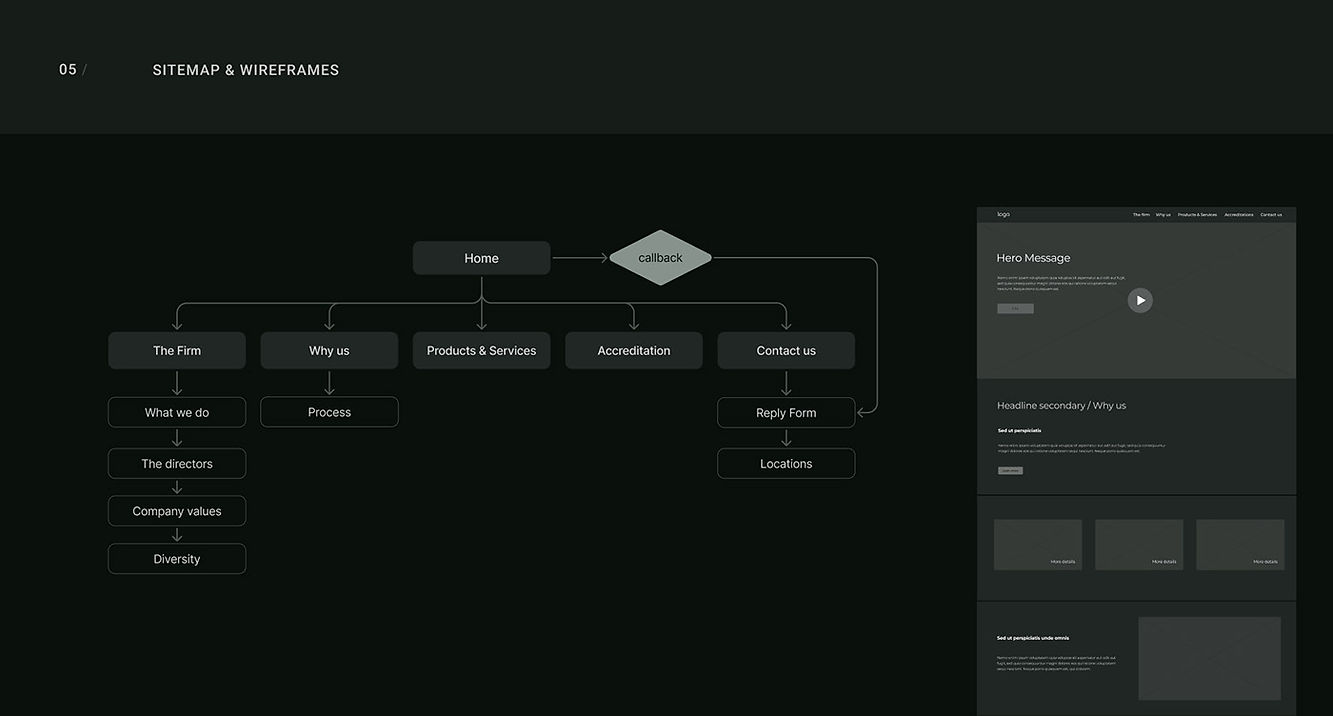Select the Process node
The image size is (1333, 716).
click(329, 412)
